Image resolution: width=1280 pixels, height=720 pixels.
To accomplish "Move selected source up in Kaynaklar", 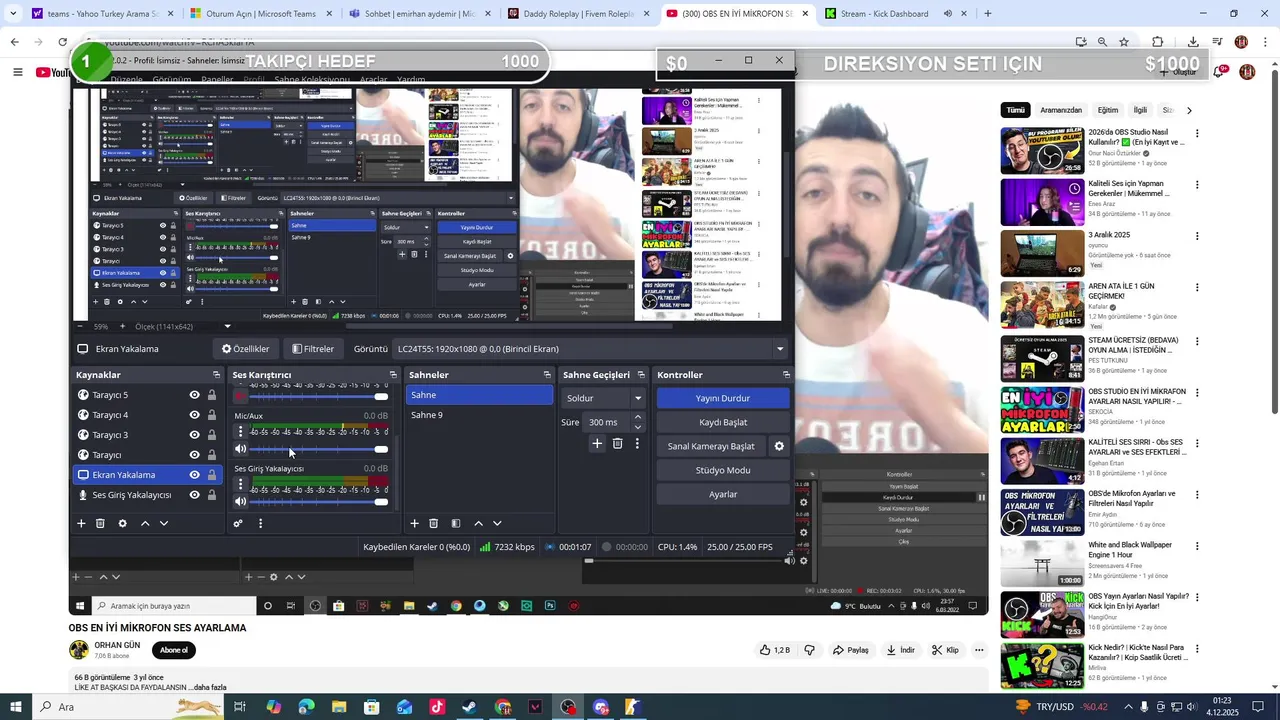I will (x=145, y=523).
